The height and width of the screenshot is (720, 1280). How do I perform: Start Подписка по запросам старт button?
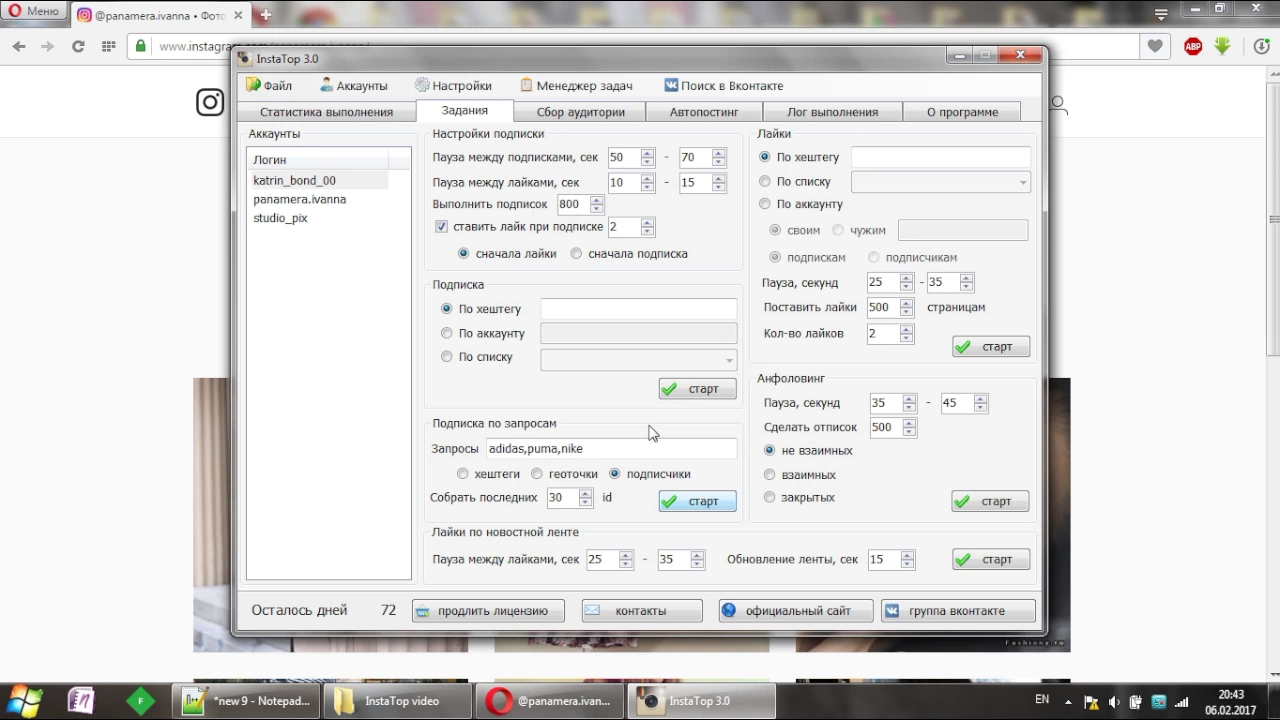coord(697,501)
